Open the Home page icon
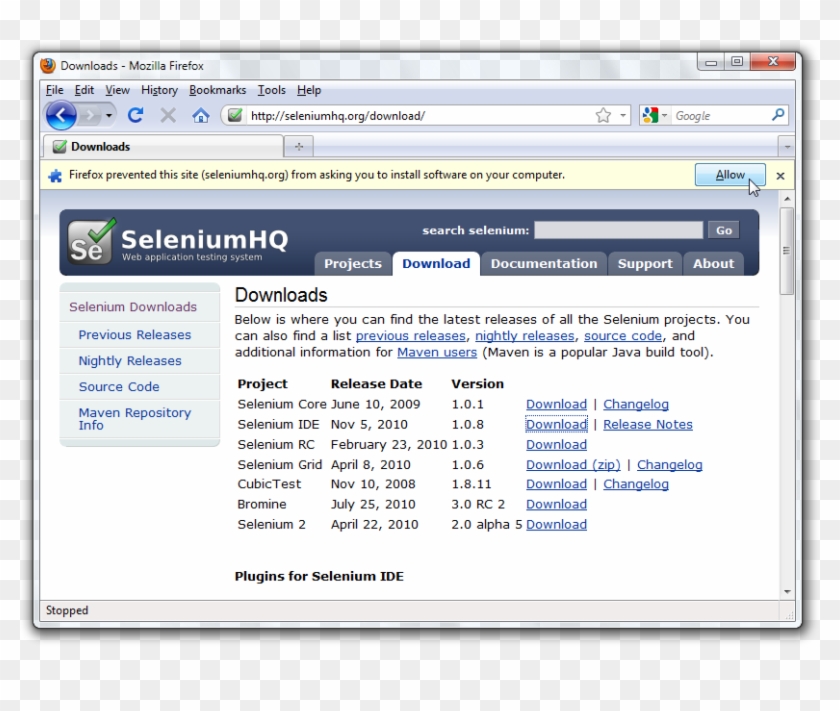This screenshot has width=840, height=711. click(x=200, y=115)
